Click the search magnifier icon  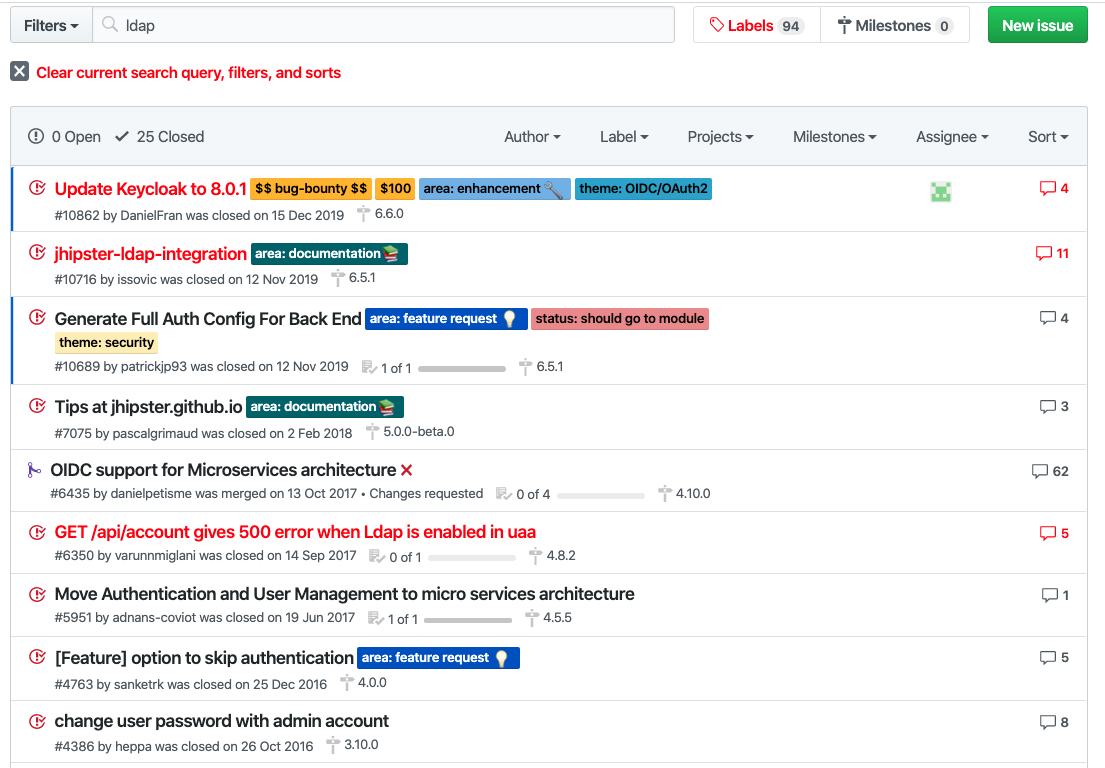[x=109, y=25]
